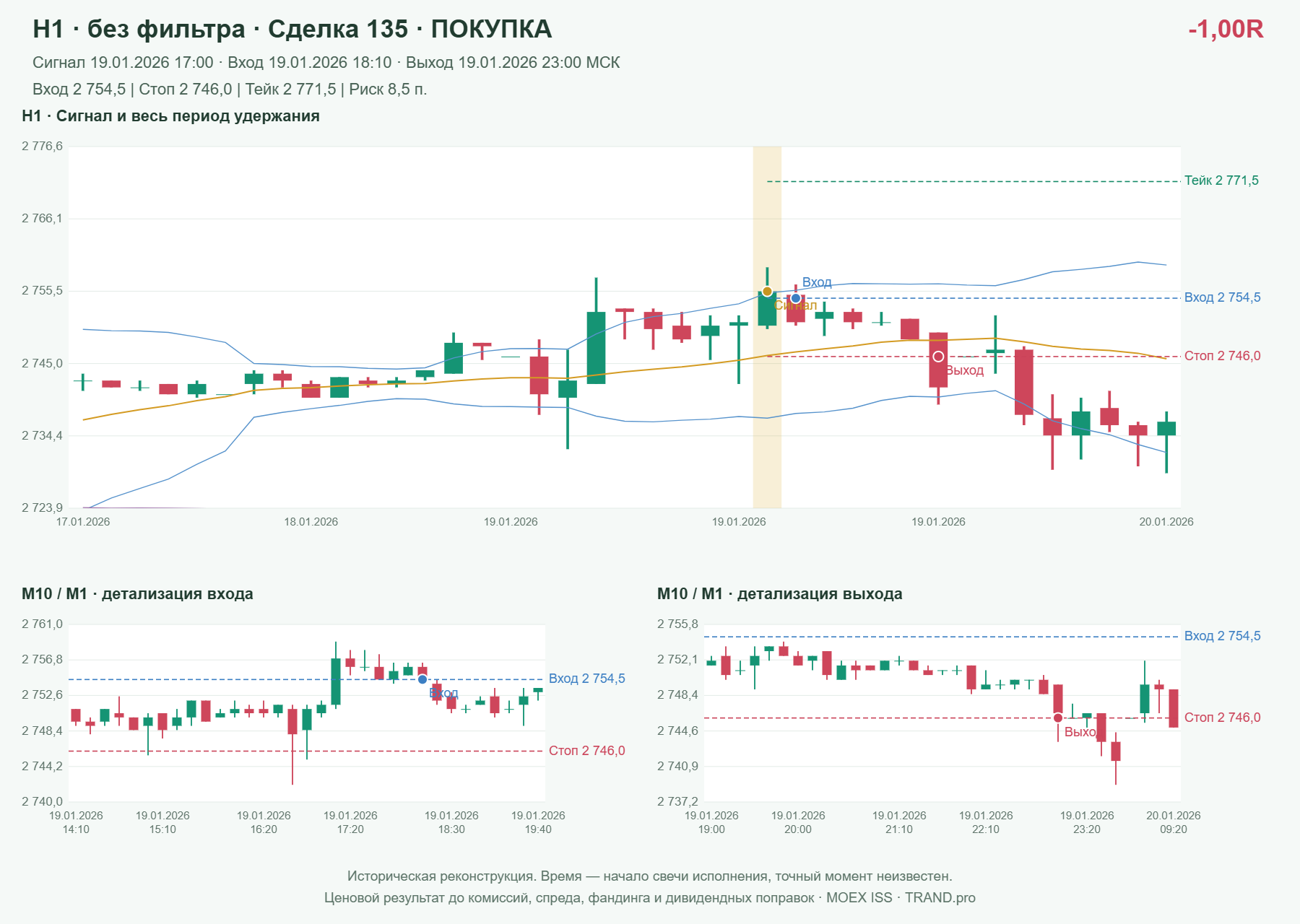The image size is (1300, 924).
Task: Click the 'Тейк 2 771,5' level label
Action: coord(1221,180)
